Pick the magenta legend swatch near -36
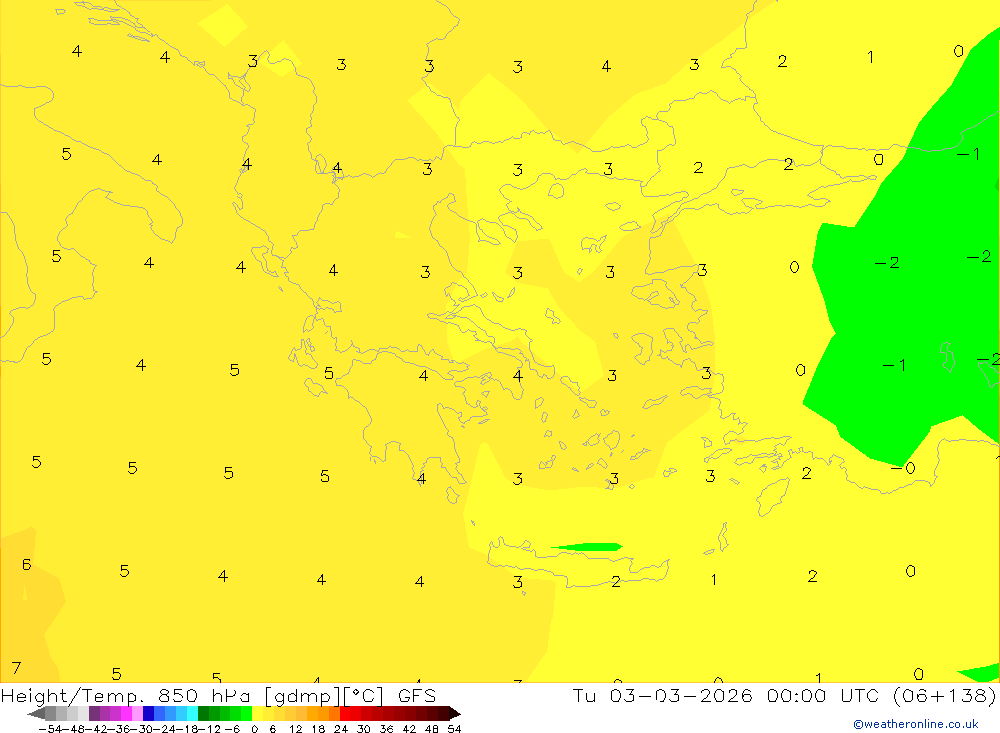The height and width of the screenshot is (733, 1000). (126, 714)
